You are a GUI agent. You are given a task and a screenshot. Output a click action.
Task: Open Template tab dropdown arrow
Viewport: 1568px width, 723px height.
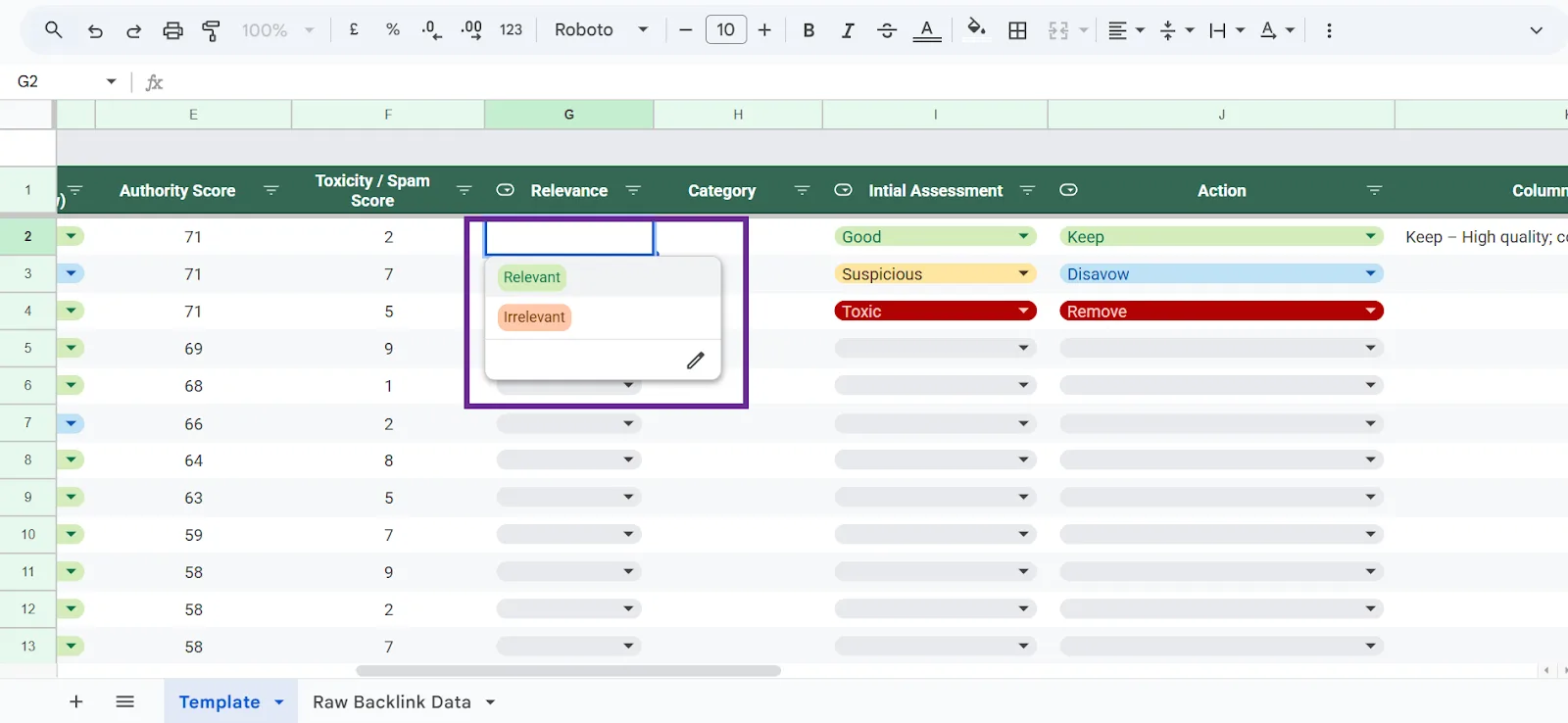coord(279,701)
